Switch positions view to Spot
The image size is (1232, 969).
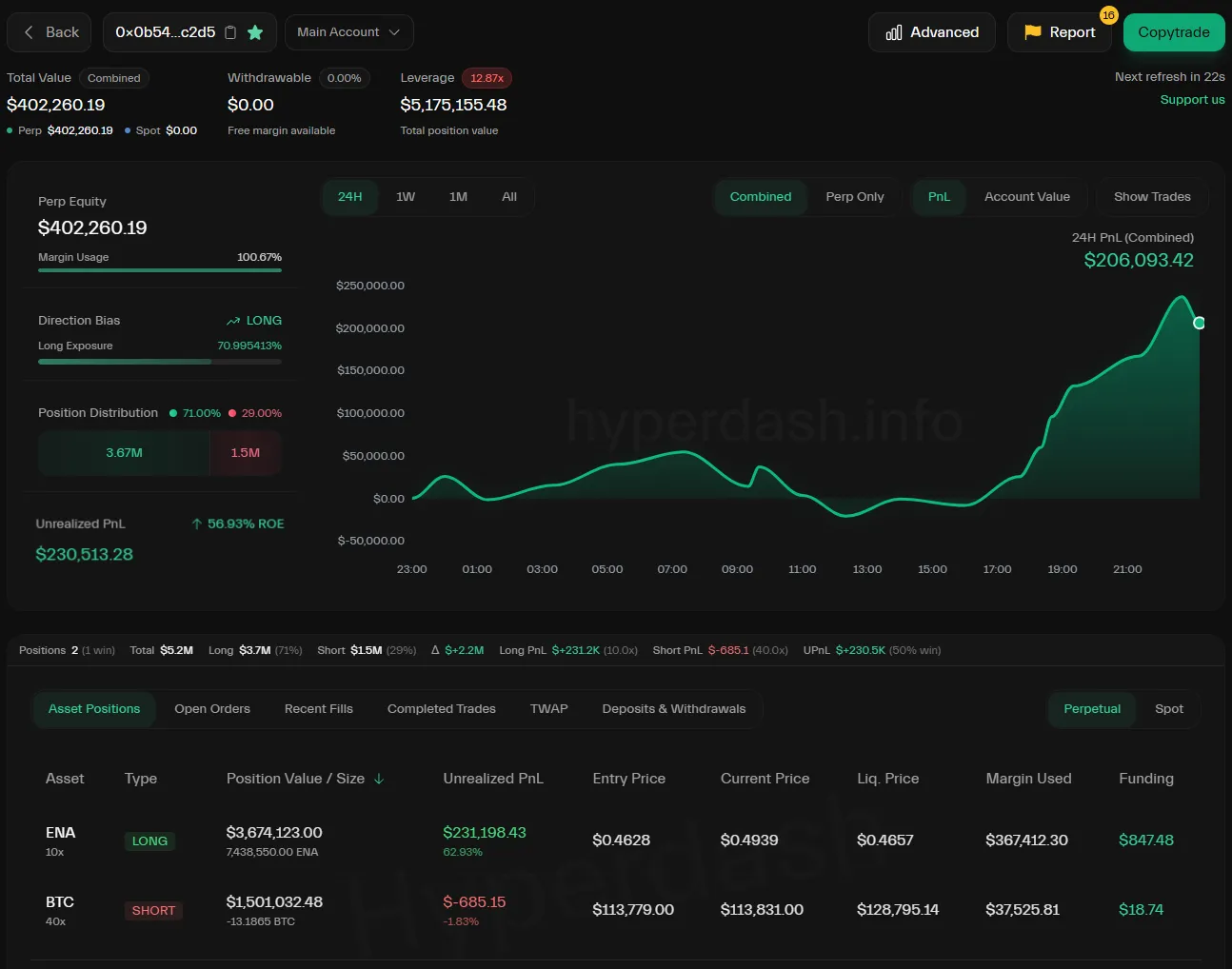[1168, 709]
